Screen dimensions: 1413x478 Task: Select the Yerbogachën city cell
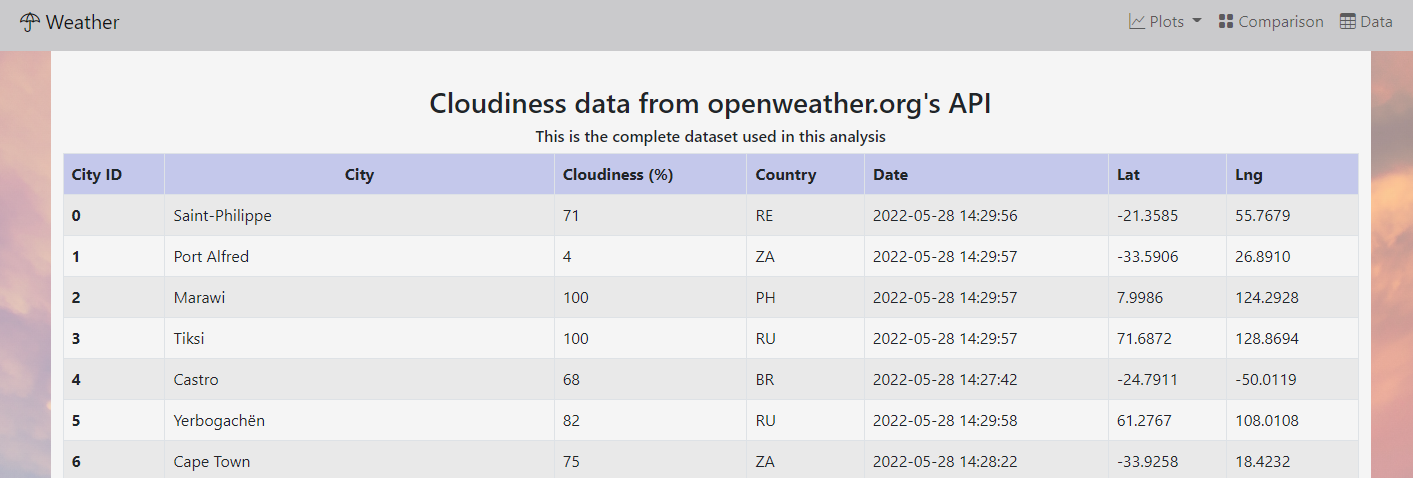tap(359, 420)
